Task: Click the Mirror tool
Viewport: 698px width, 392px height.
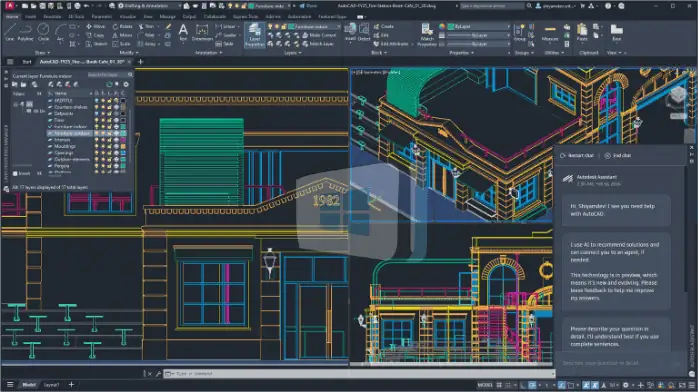Action: [x=122, y=35]
